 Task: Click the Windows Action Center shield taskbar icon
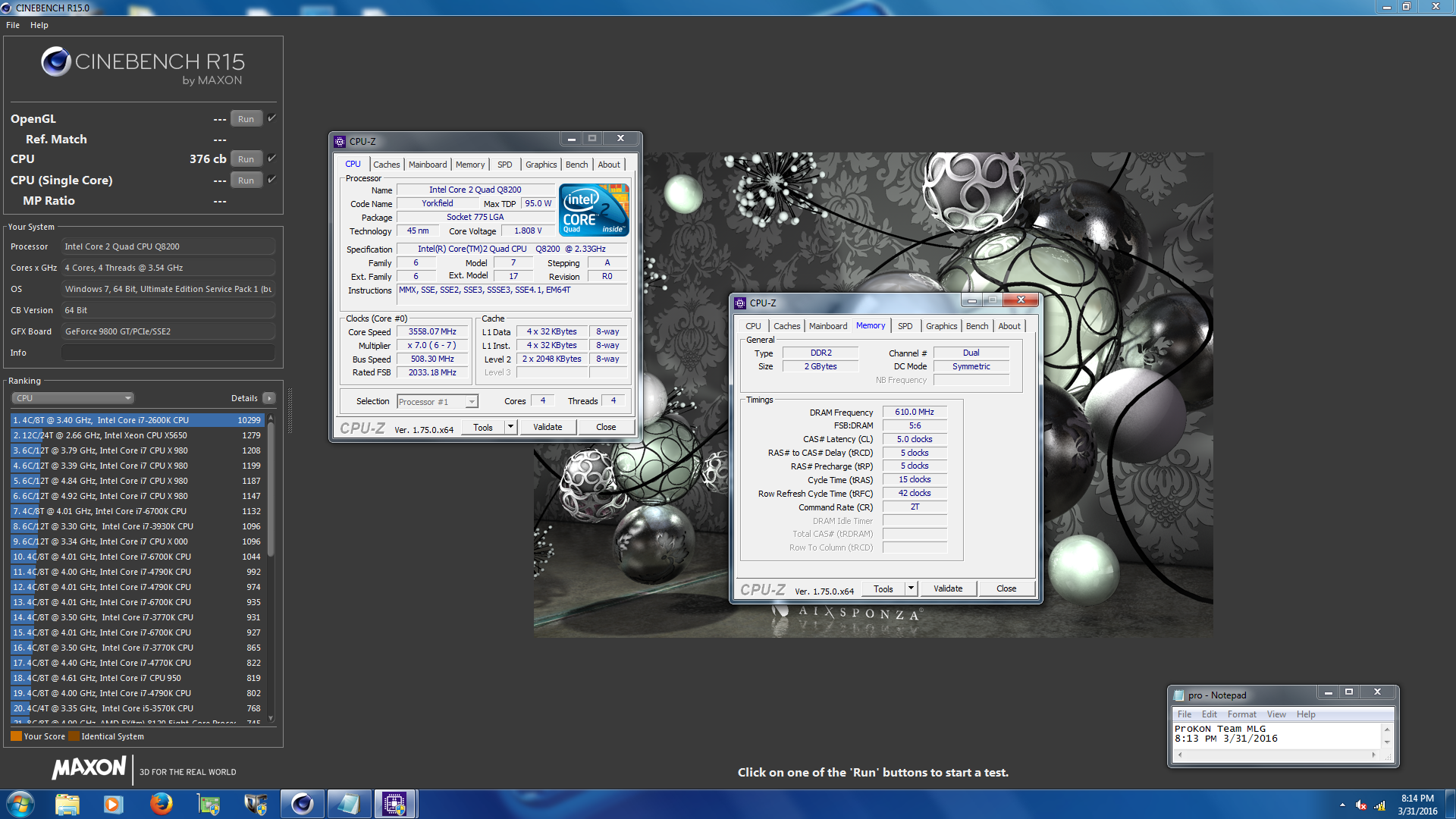[x=255, y=804]
